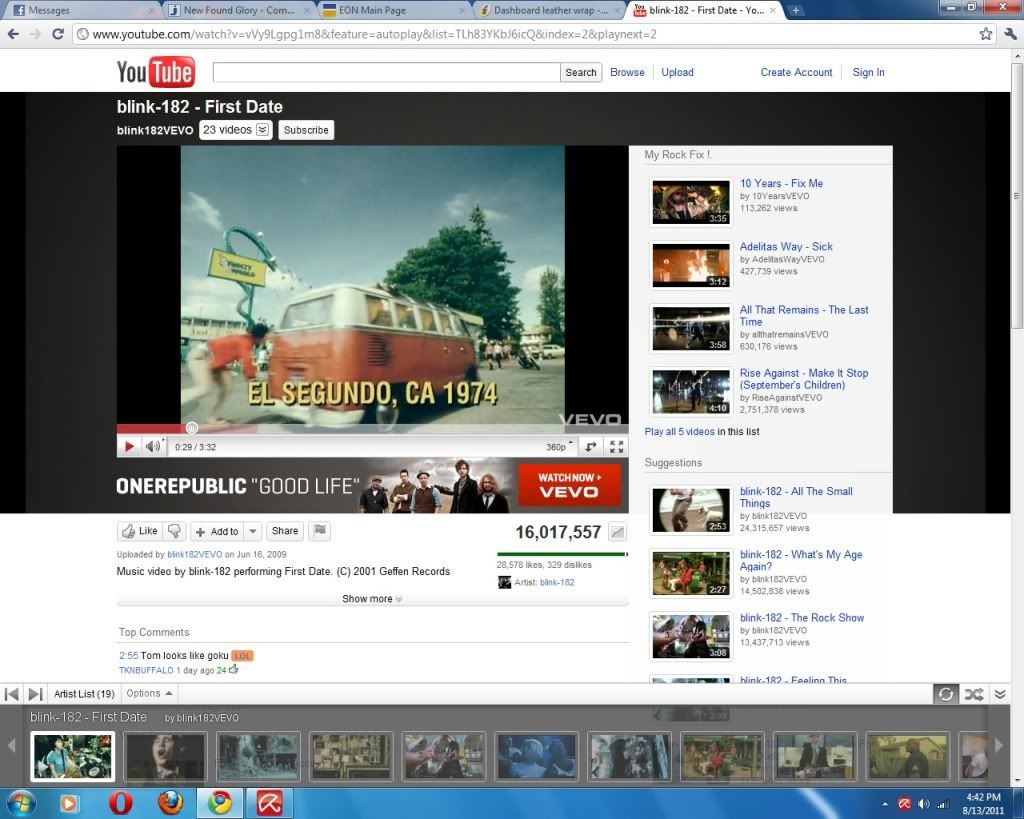Toggle playlist autoplay button

pos(945,694)
